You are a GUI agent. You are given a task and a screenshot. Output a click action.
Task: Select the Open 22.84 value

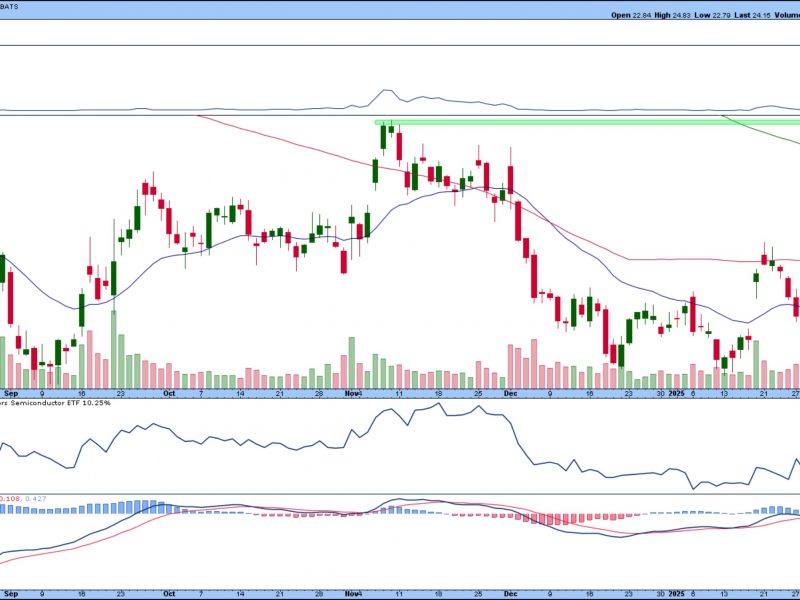point(631,15)
